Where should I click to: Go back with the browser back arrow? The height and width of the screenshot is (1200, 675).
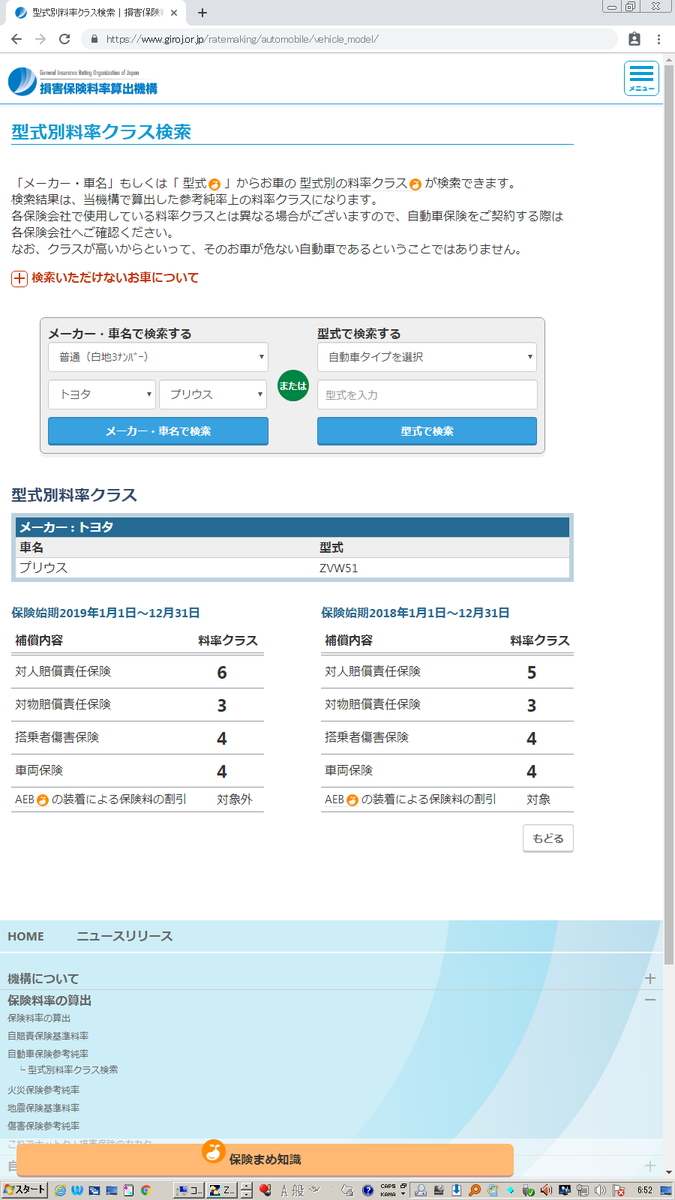16,39
